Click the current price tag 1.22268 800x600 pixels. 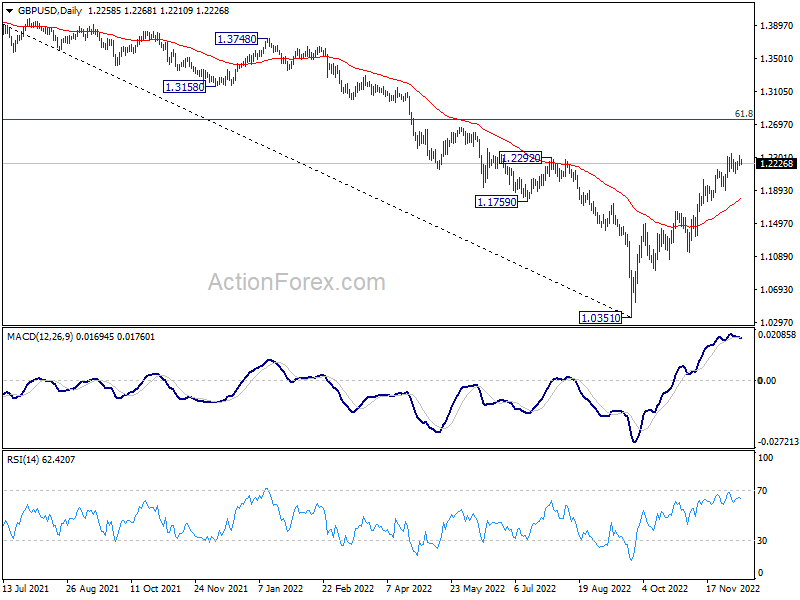pos(776,163)
